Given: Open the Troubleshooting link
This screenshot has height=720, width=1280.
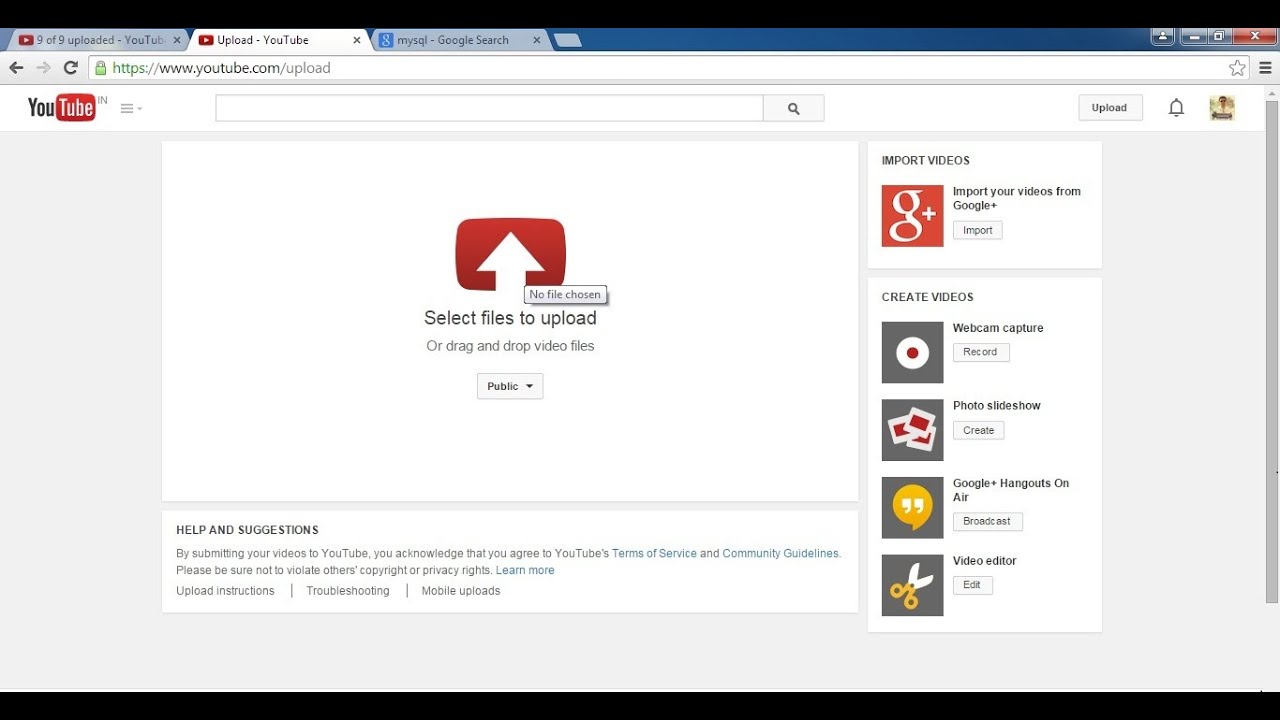Looking at the screenshot, I should 348,591.
